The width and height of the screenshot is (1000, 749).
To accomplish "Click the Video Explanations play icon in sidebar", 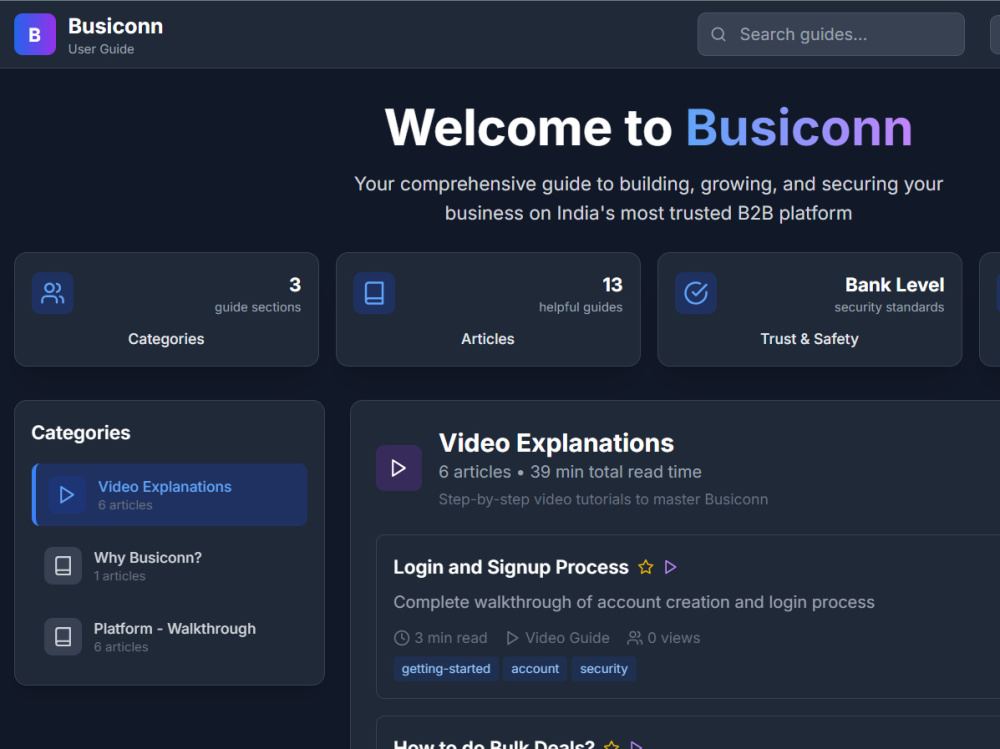I will click(x=67, y=495).
